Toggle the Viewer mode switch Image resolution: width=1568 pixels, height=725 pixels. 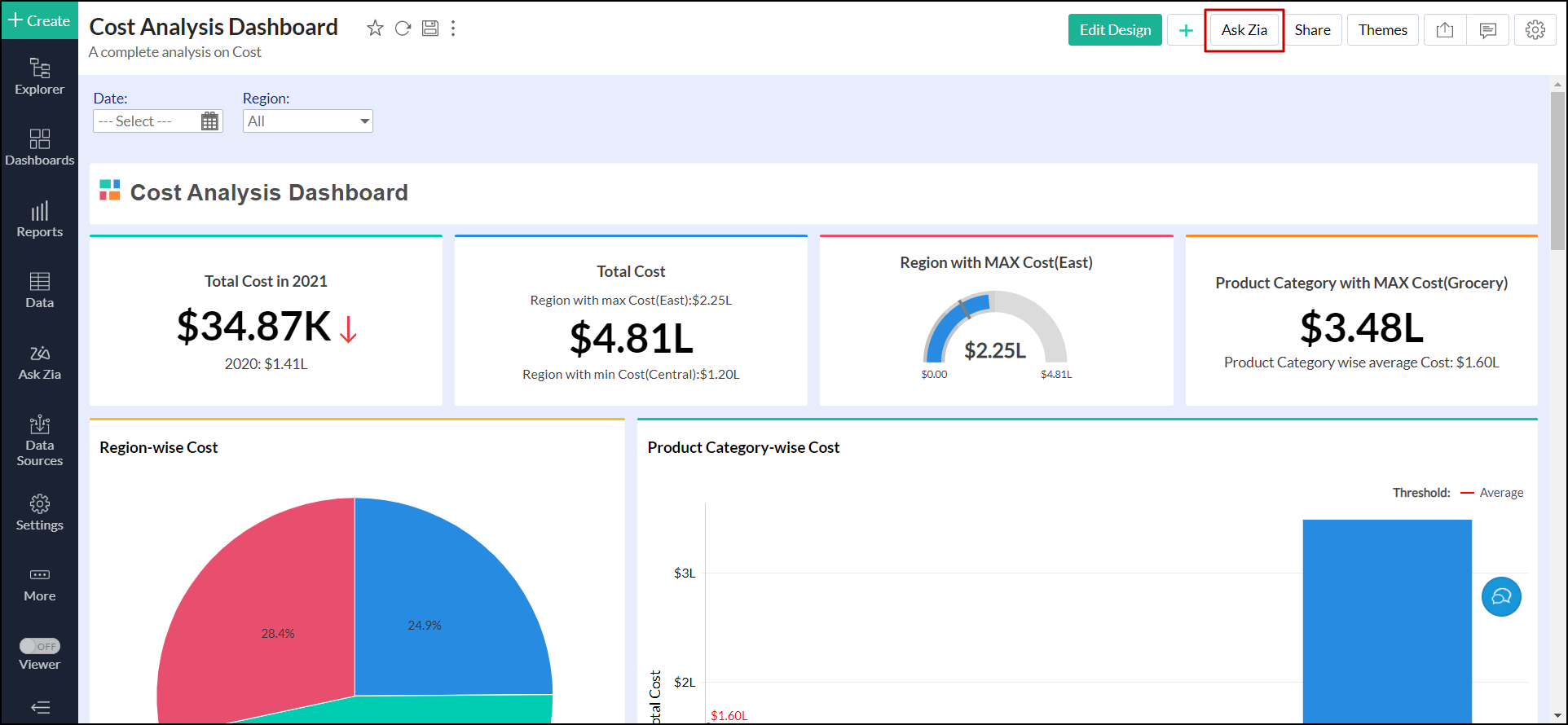tap(40, 646)
